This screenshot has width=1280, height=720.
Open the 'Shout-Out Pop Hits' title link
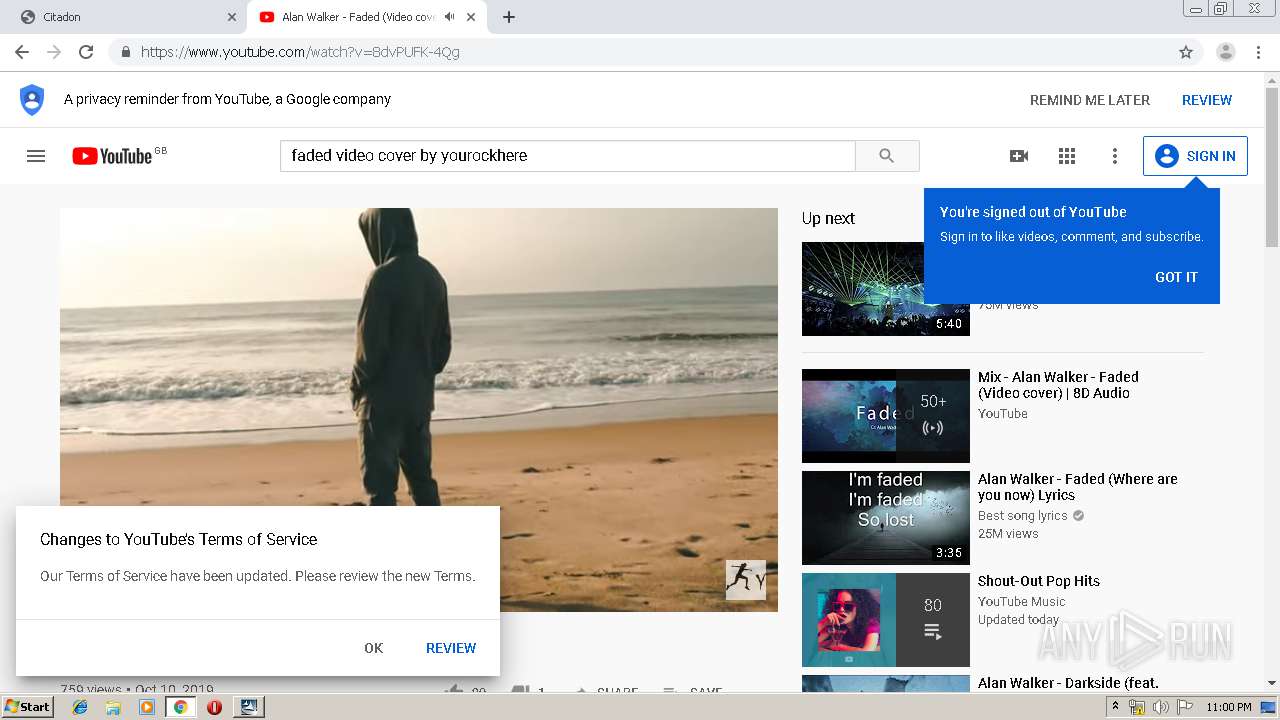click(1039, 581)
